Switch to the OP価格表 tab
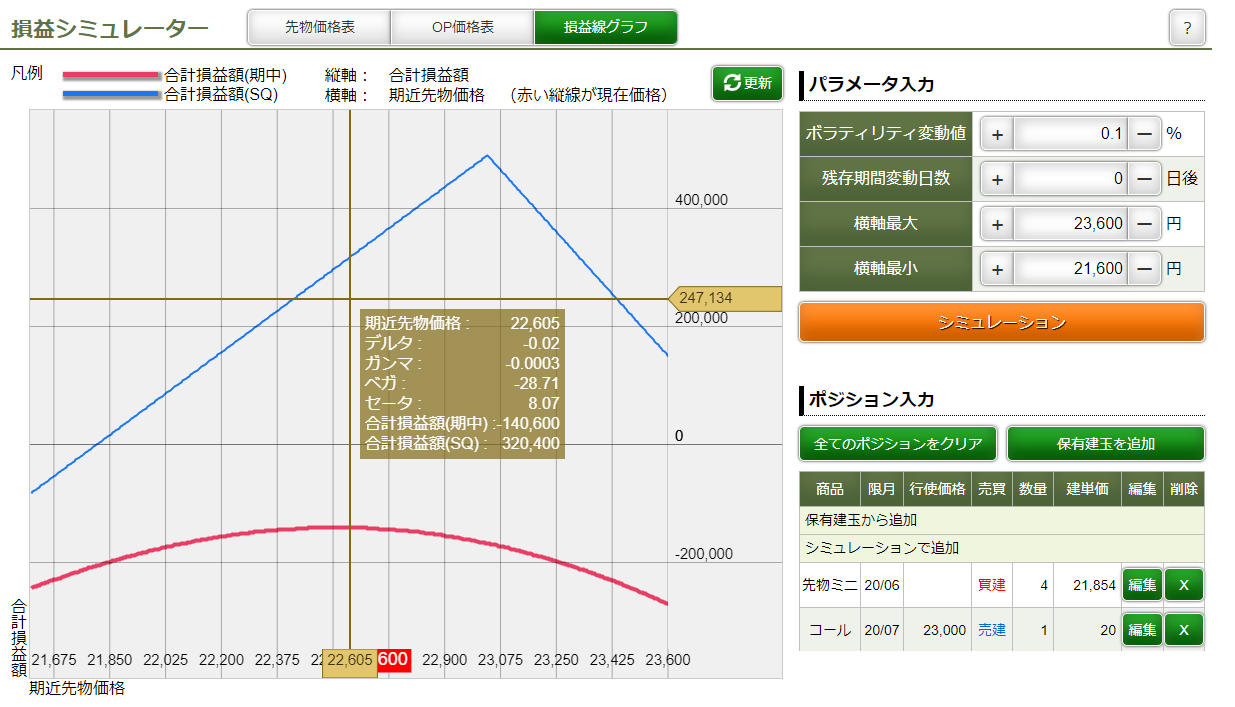This screenshot has width=1235, height=707. (461, 27)
